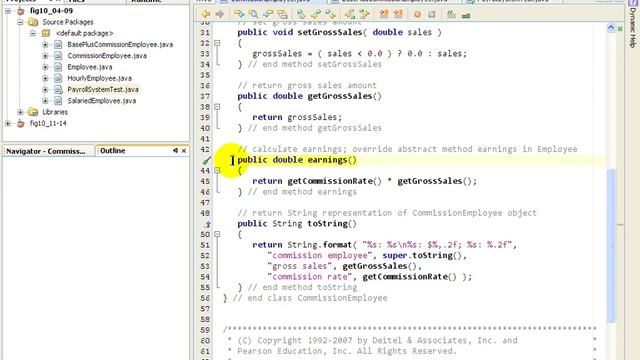Screen dimensions: 640x360
Task: Click the default package box icon
Action: pyautogui.click(x=46, y=33)
